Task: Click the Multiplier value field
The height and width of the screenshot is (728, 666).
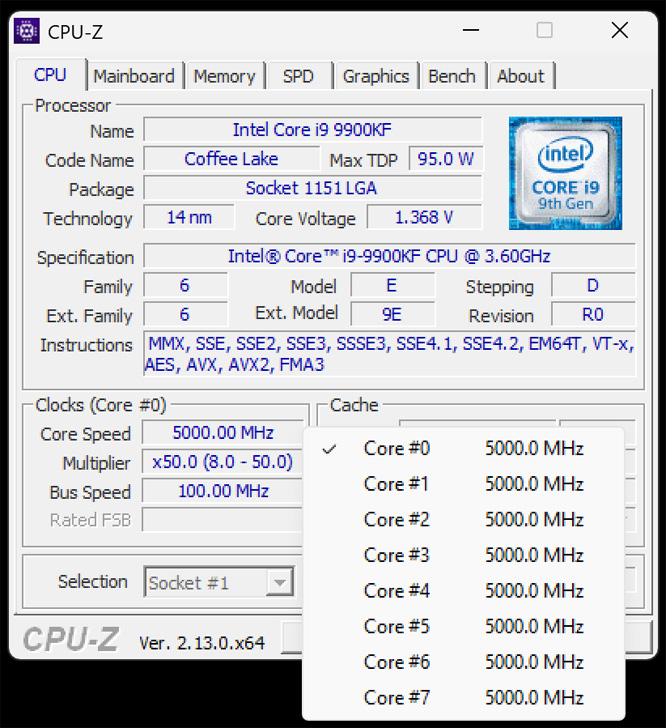Action: 224,462
